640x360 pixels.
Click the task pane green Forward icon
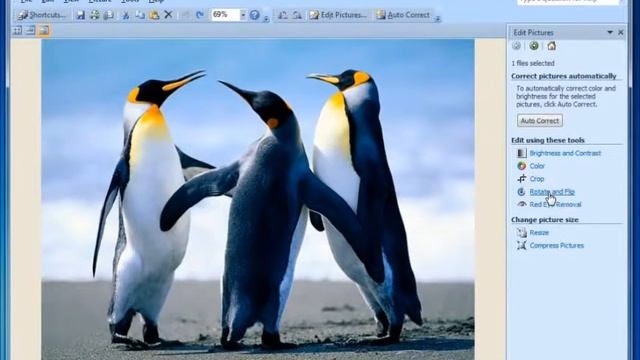pyautogui.click(x=534, y=46)
